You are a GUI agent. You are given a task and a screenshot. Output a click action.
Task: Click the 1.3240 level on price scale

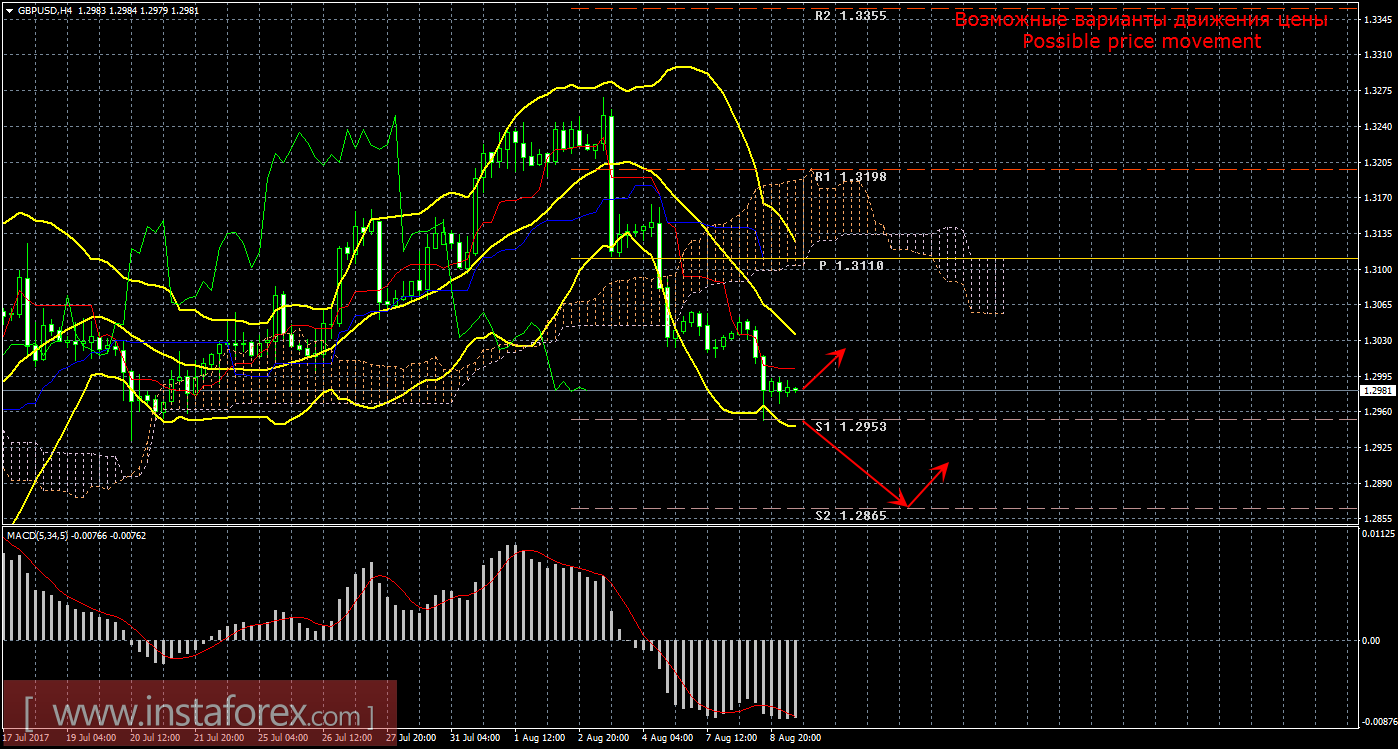tap(1378, 127)
